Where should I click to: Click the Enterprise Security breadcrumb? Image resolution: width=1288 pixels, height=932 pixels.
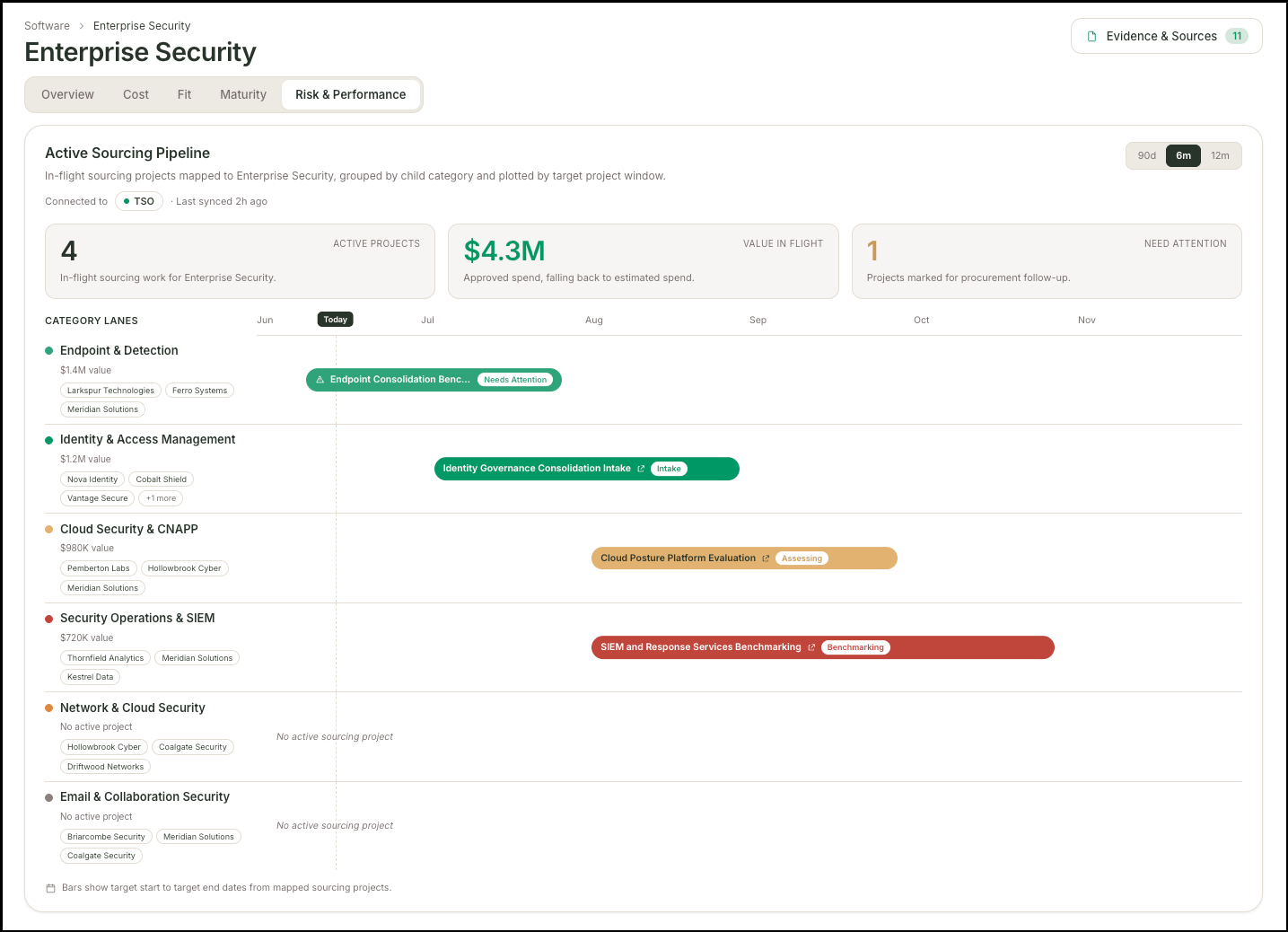tap(142, 26)
